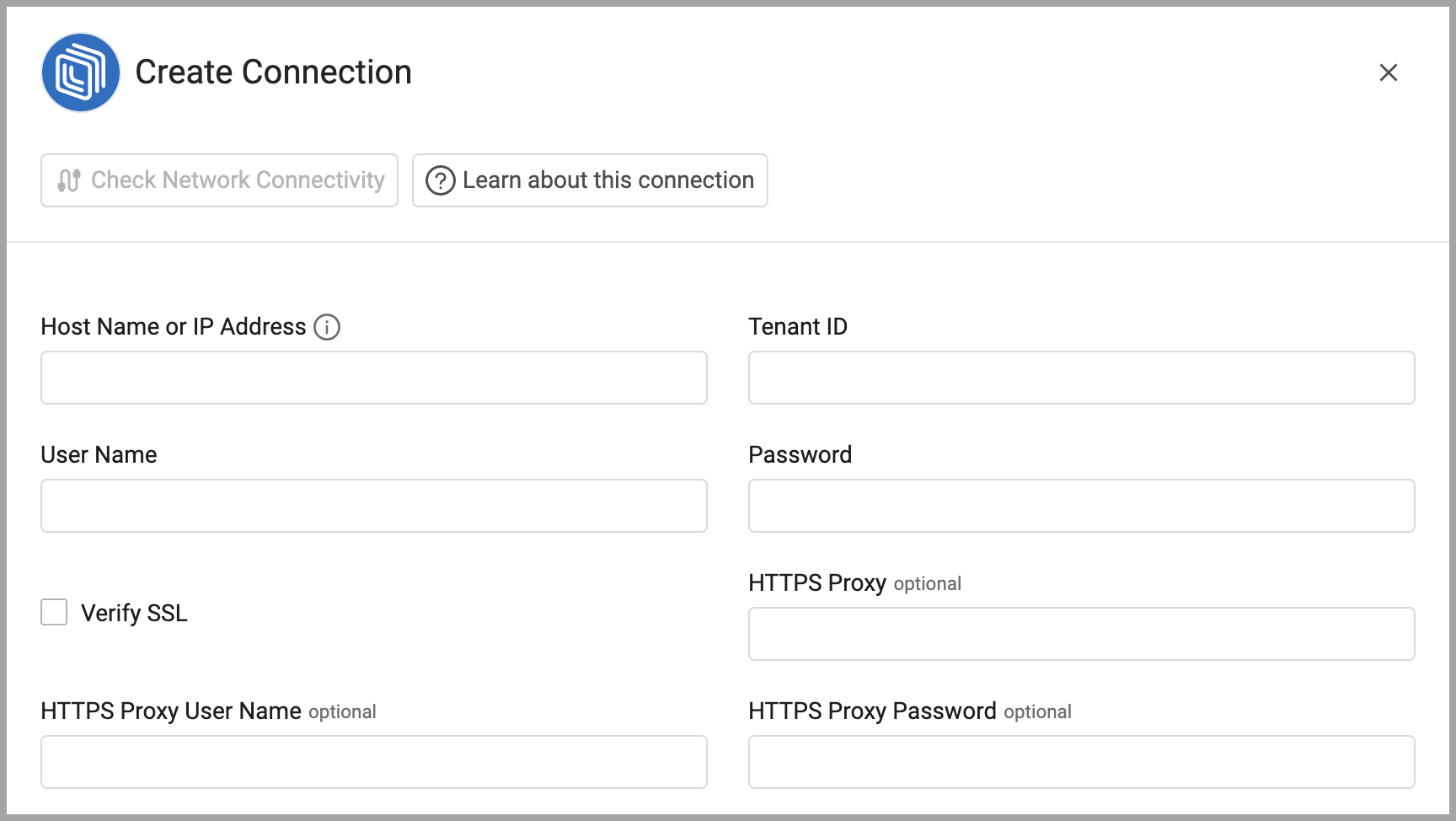The height and width of the screenshot is (821, 1456).
Task: Select the User Name input box
Action: pos(373,506)
